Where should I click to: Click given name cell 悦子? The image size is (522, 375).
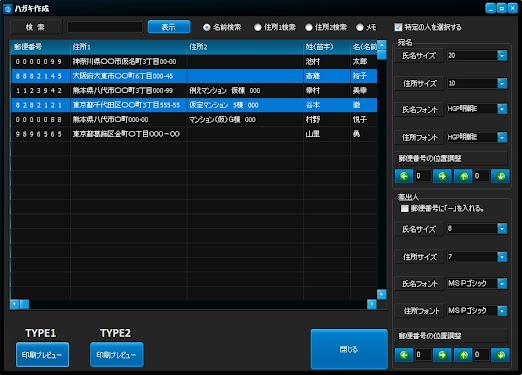point(364,119)
